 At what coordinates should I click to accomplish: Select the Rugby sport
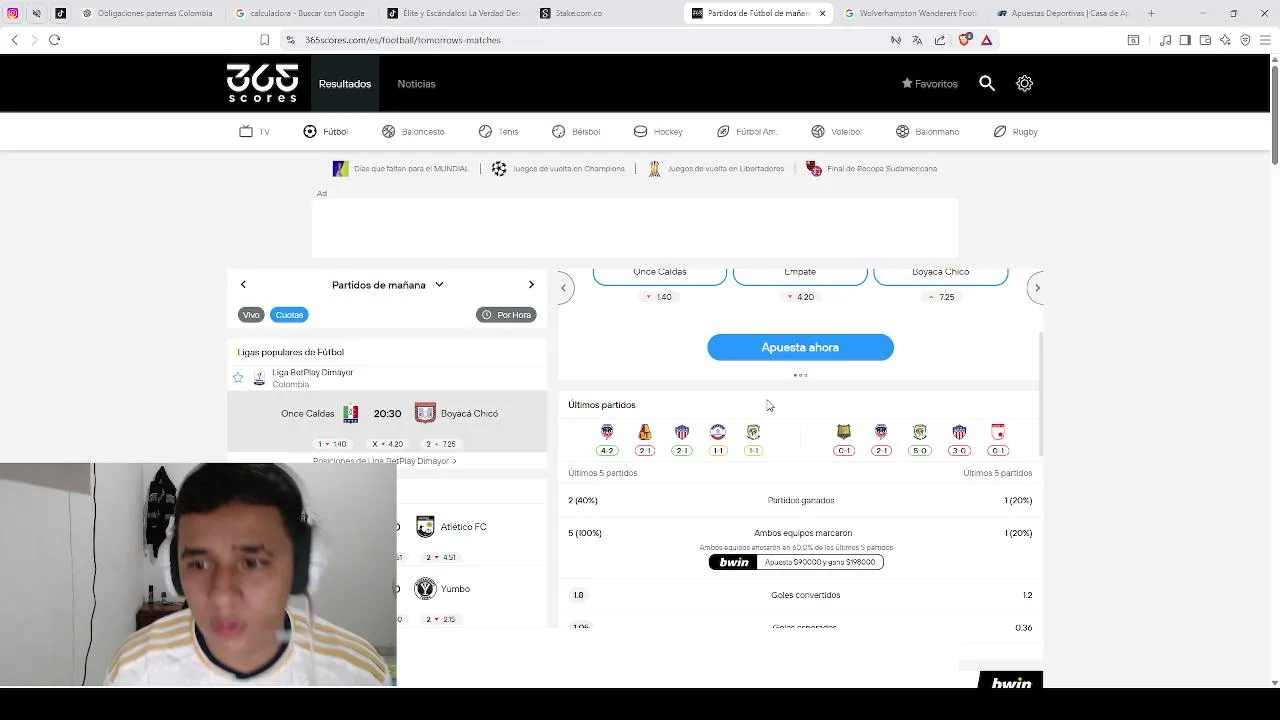(x=1015, y=131)
